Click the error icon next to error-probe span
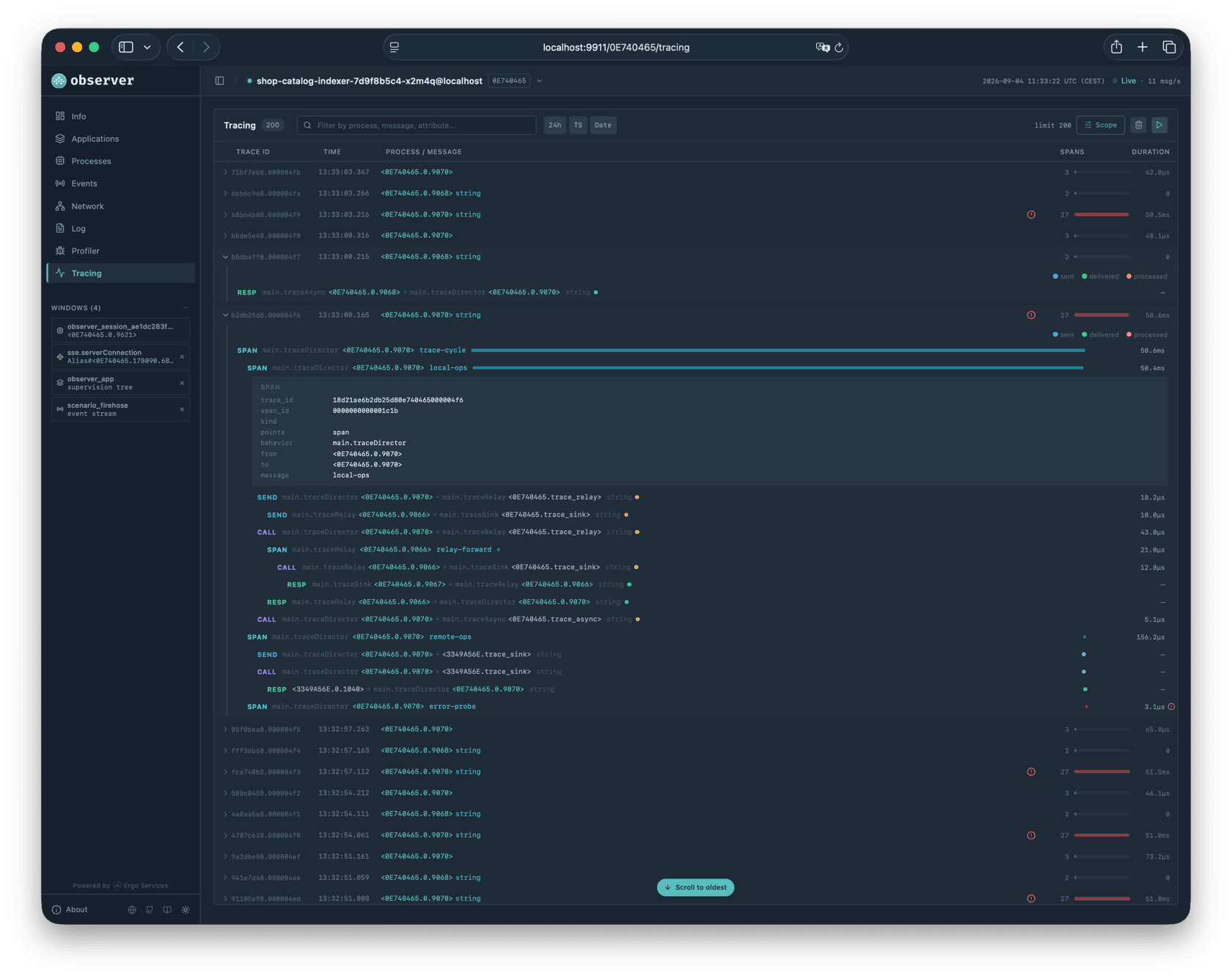Viewport: 1232px width, 979px height. click(x=1171, y=707)
